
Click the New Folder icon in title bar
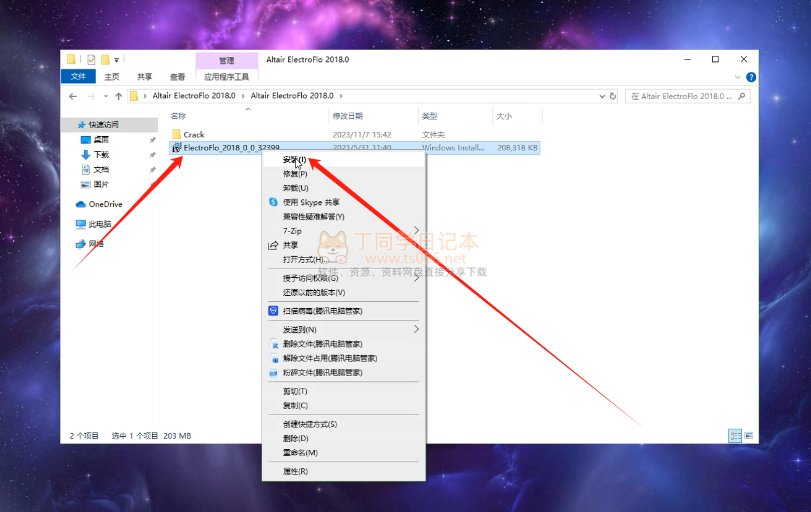click(105, 60)
